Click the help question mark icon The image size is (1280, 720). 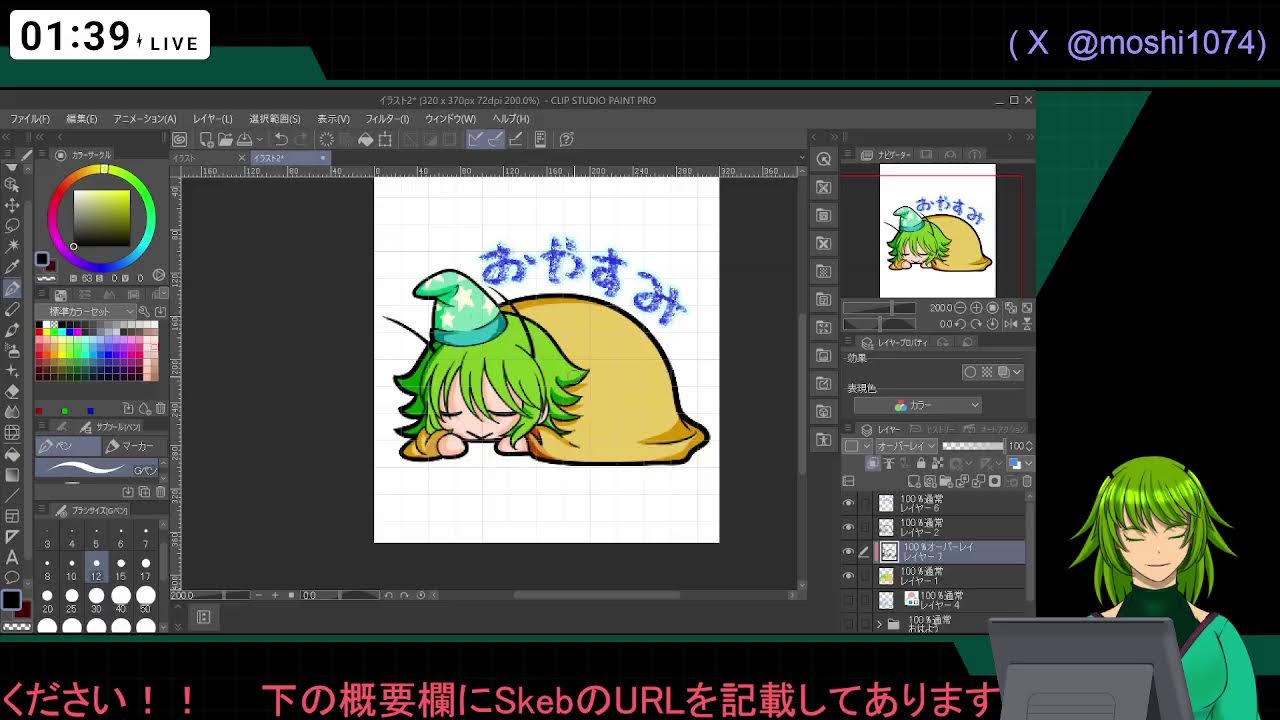pos(566,139)
